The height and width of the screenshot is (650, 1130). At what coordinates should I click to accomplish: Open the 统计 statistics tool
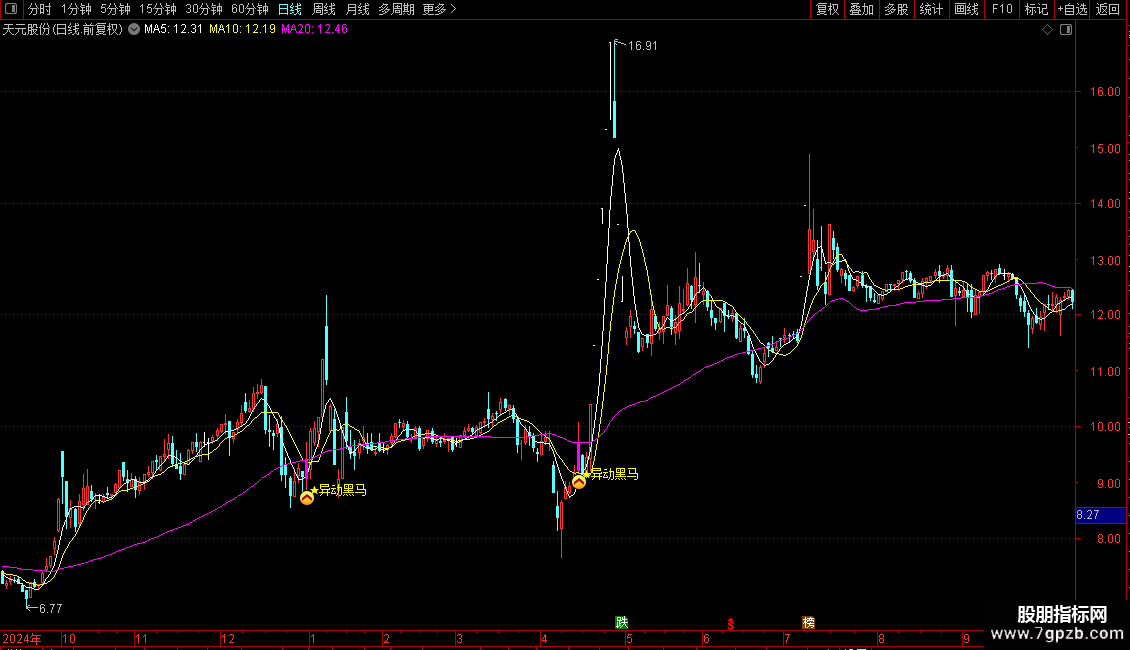pos(931,9)
